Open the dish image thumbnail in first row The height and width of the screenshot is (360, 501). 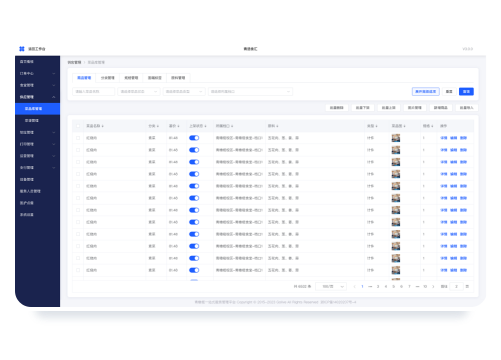pyautogui.click(x=396, y=138)
